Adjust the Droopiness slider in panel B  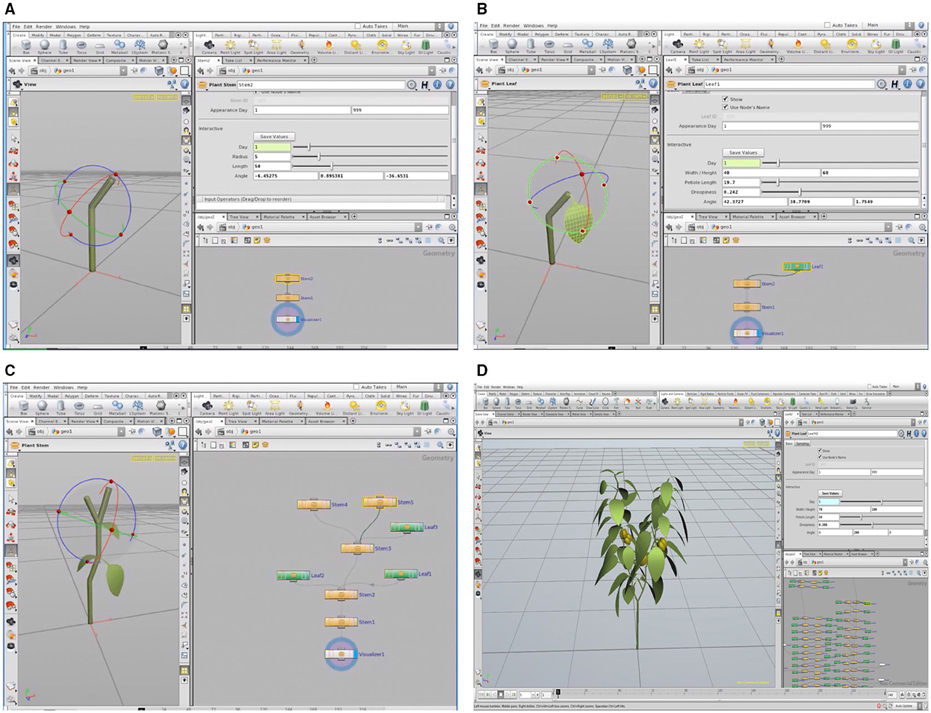[x=840, y=192]
